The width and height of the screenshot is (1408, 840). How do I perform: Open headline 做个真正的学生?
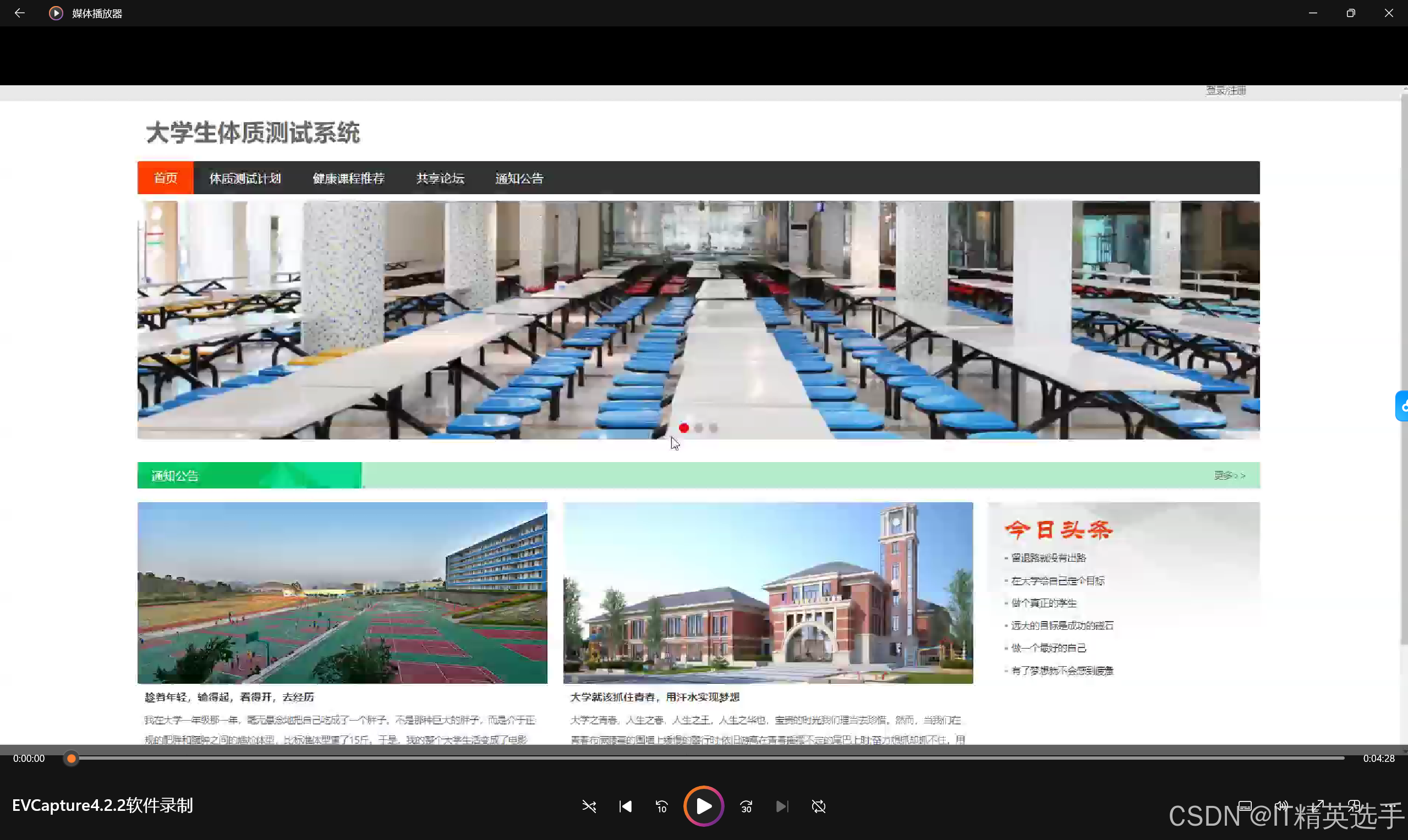[1043, 603]
